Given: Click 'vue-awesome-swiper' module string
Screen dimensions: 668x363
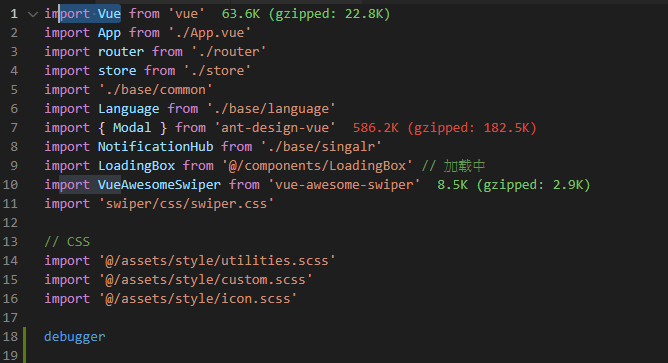Looking at the screenshot, I should click(344, 184).
